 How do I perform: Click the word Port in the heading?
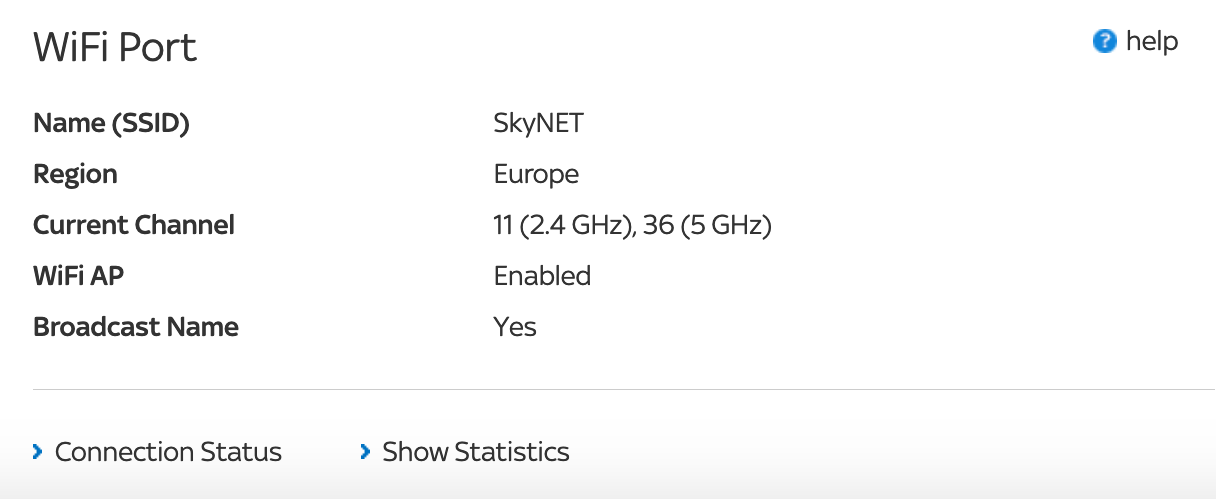156,48
